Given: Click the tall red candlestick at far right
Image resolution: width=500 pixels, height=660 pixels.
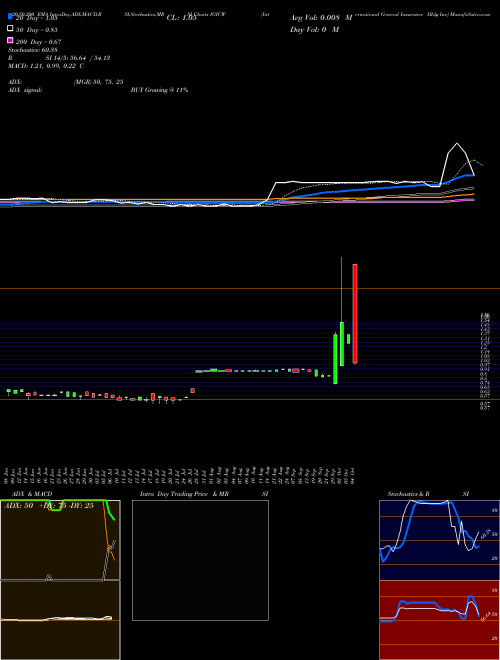Looking at the screenshot, I should 355,314.
